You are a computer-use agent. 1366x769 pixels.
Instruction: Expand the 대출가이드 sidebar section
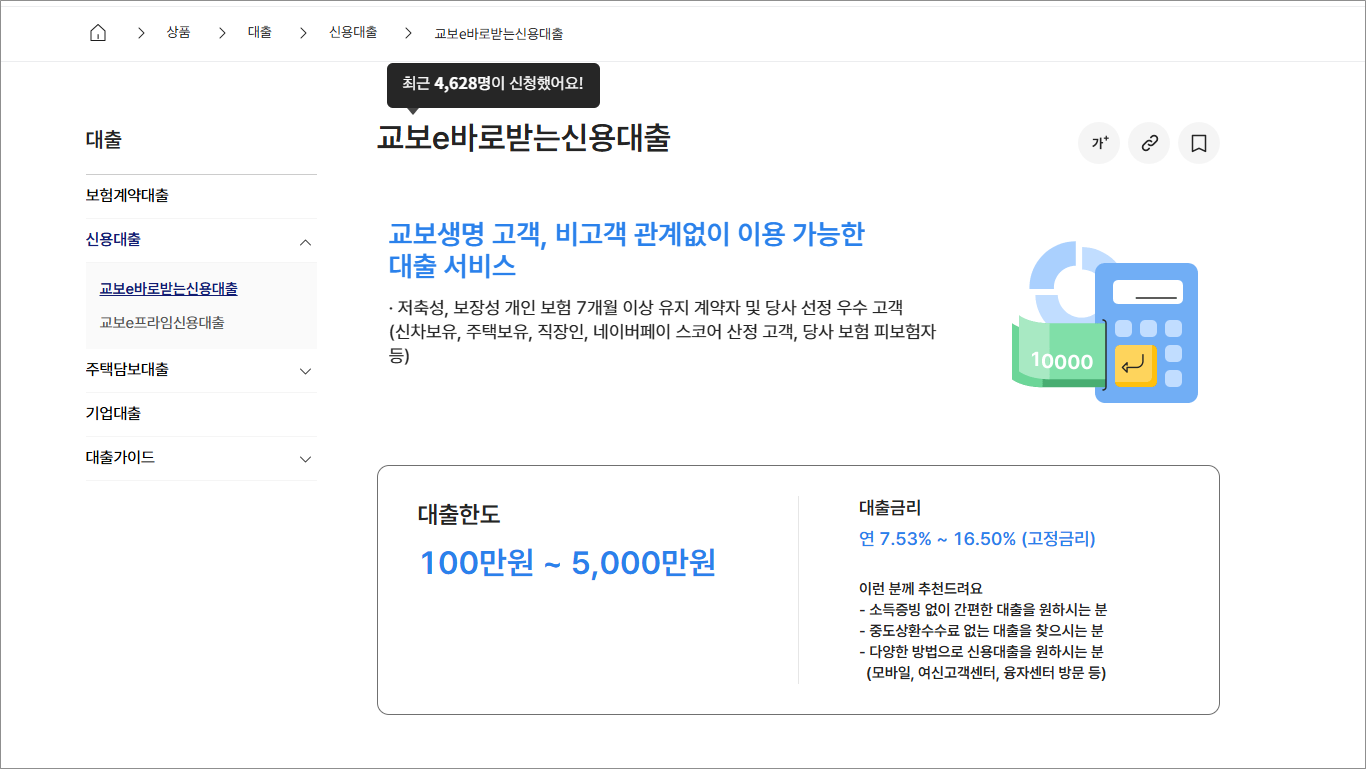pyautogui.click(x=305, y=458)
